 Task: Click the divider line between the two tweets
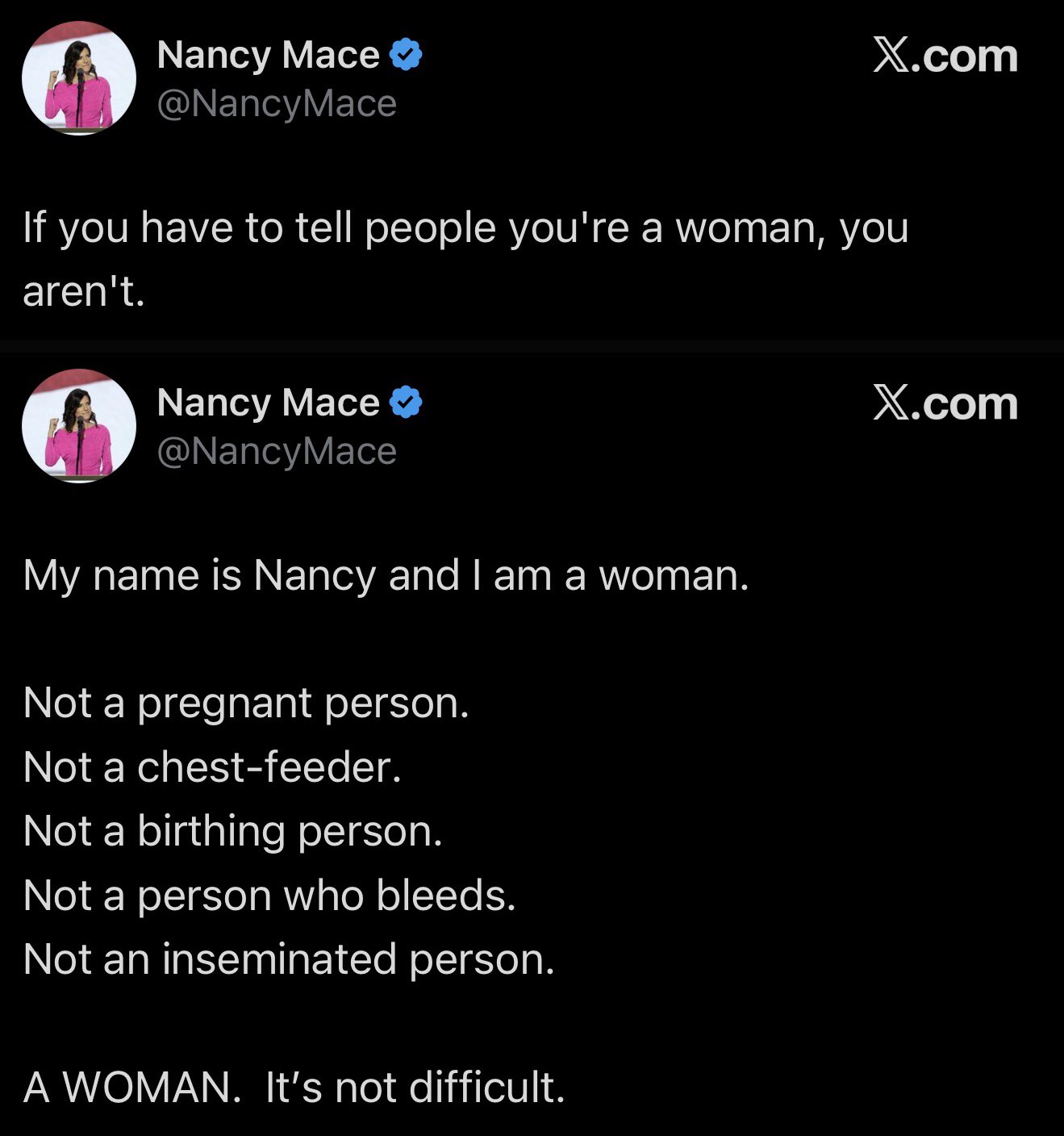[532, 346]
